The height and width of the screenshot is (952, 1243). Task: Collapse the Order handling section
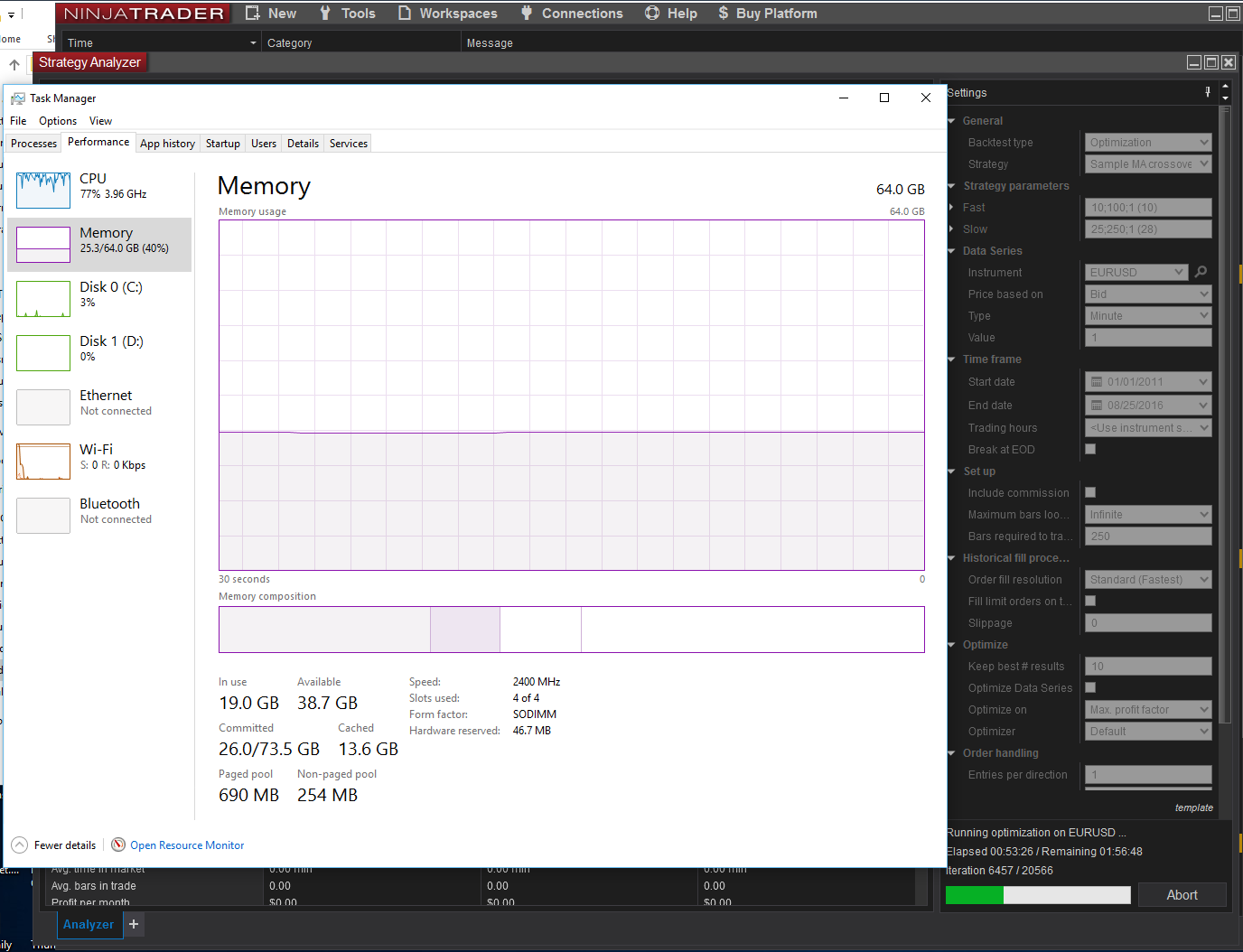(x=951, y=753)
